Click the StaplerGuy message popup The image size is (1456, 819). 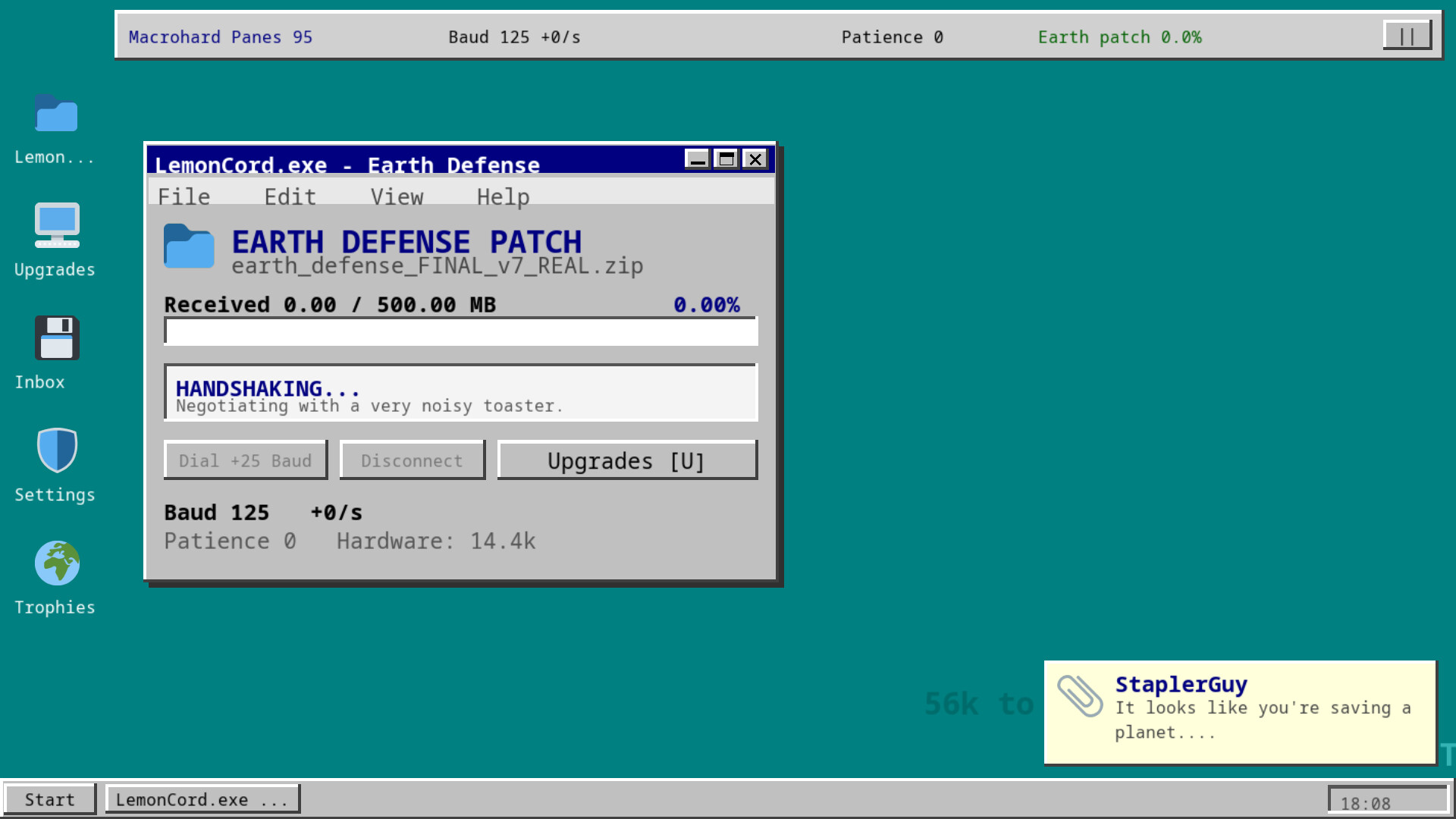(x=1240, y=712)
